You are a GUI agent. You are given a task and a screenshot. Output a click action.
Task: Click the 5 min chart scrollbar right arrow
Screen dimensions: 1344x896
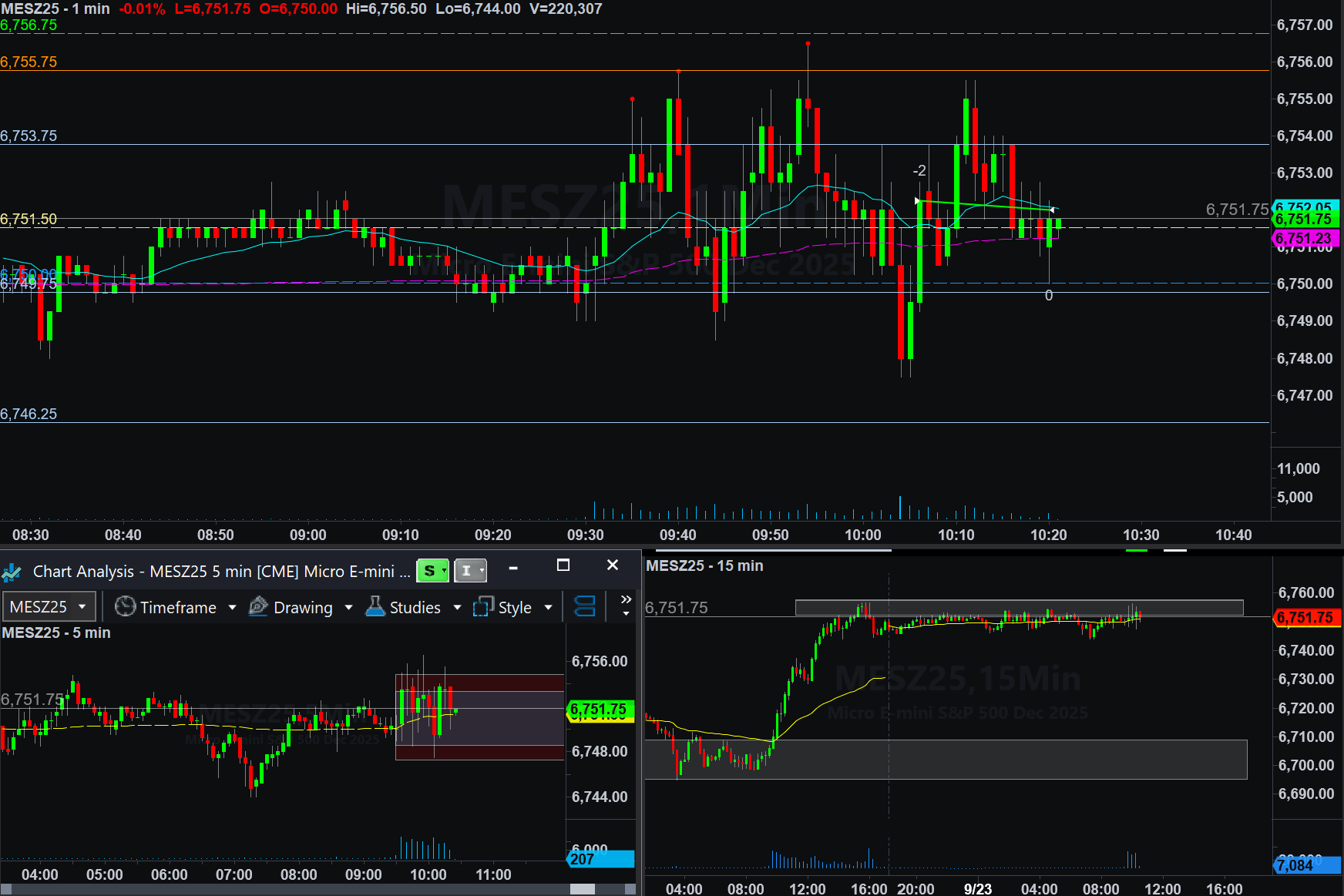630,889
